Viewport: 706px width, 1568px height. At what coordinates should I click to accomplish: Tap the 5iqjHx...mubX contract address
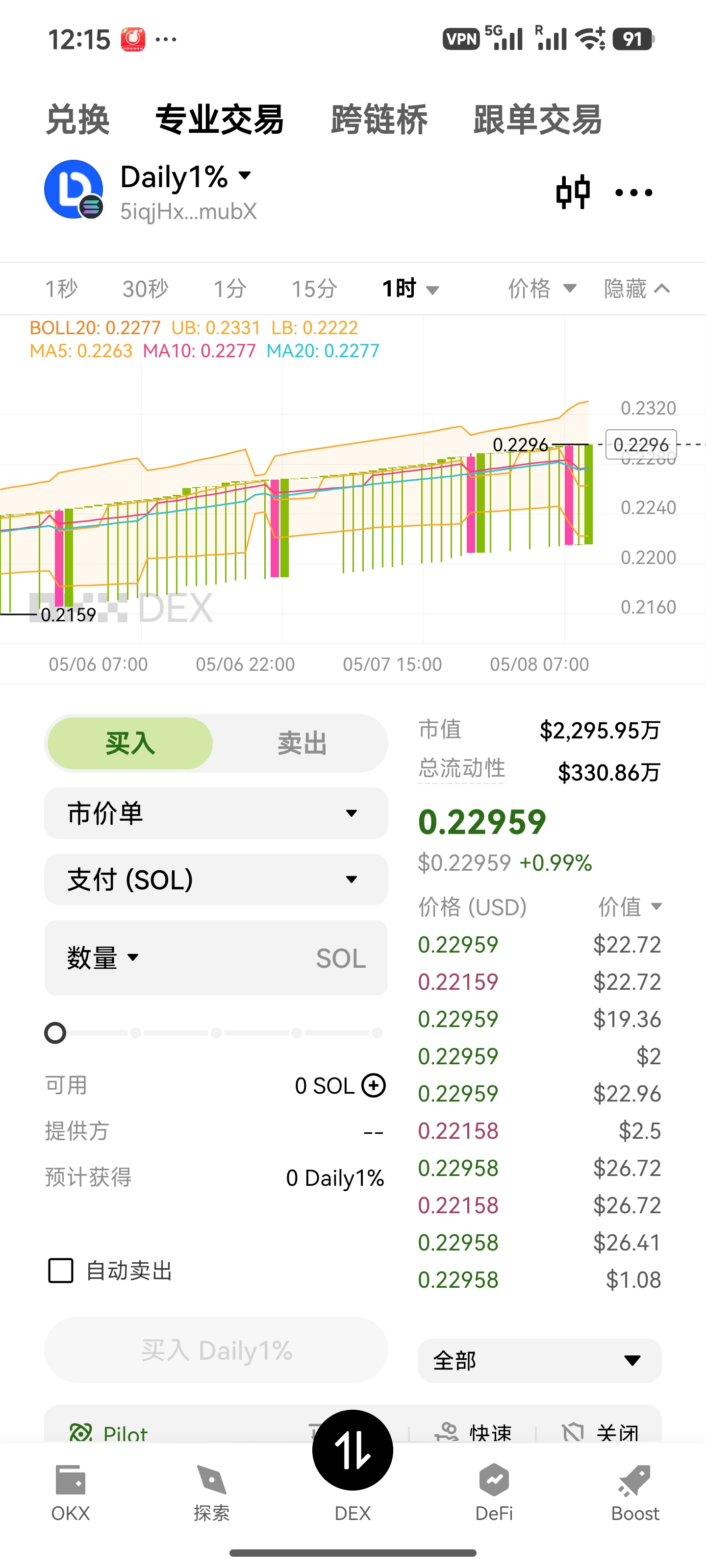[x=188, y=211]
